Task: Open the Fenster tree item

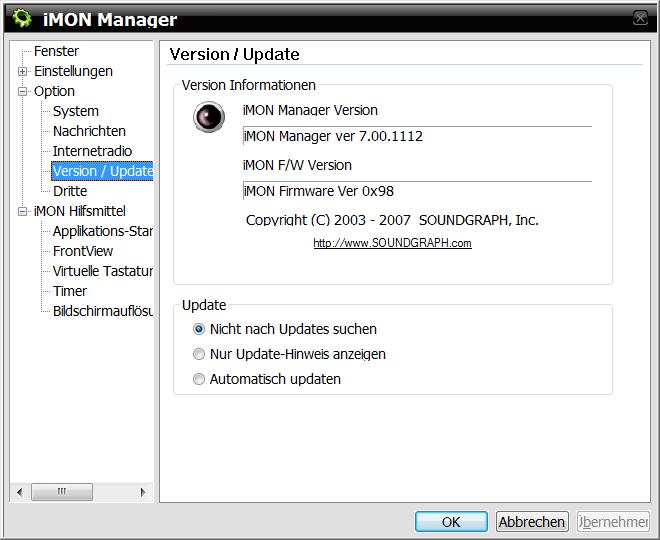Action: point(56,51)
